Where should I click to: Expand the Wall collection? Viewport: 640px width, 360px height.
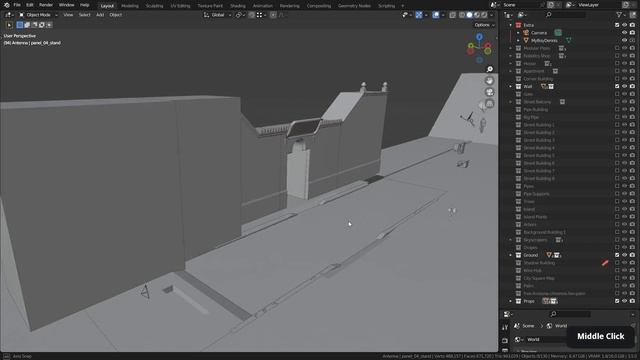(x=510, y=87)
